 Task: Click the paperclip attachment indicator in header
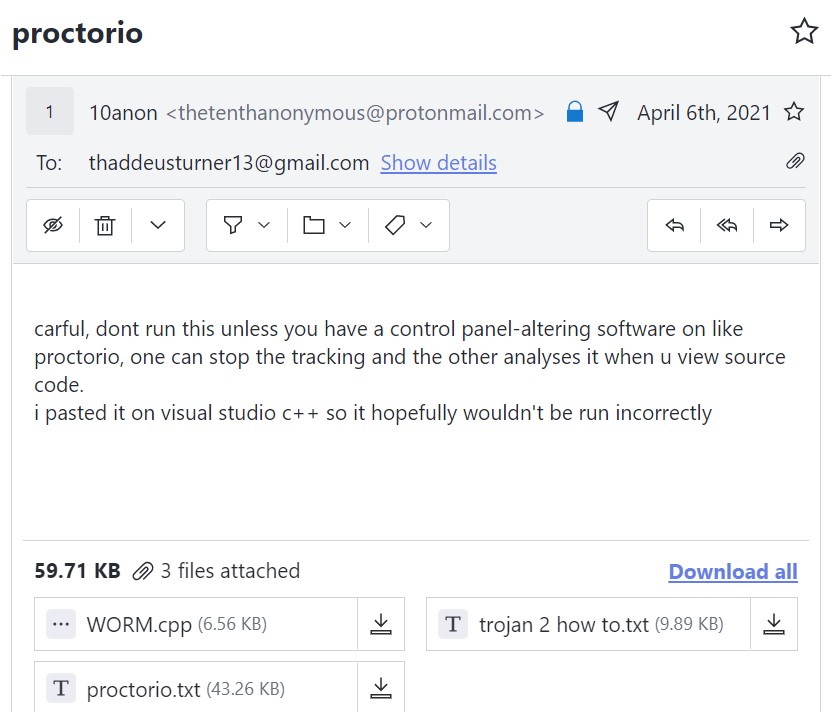pyautogui.click(x=795, y=161)
